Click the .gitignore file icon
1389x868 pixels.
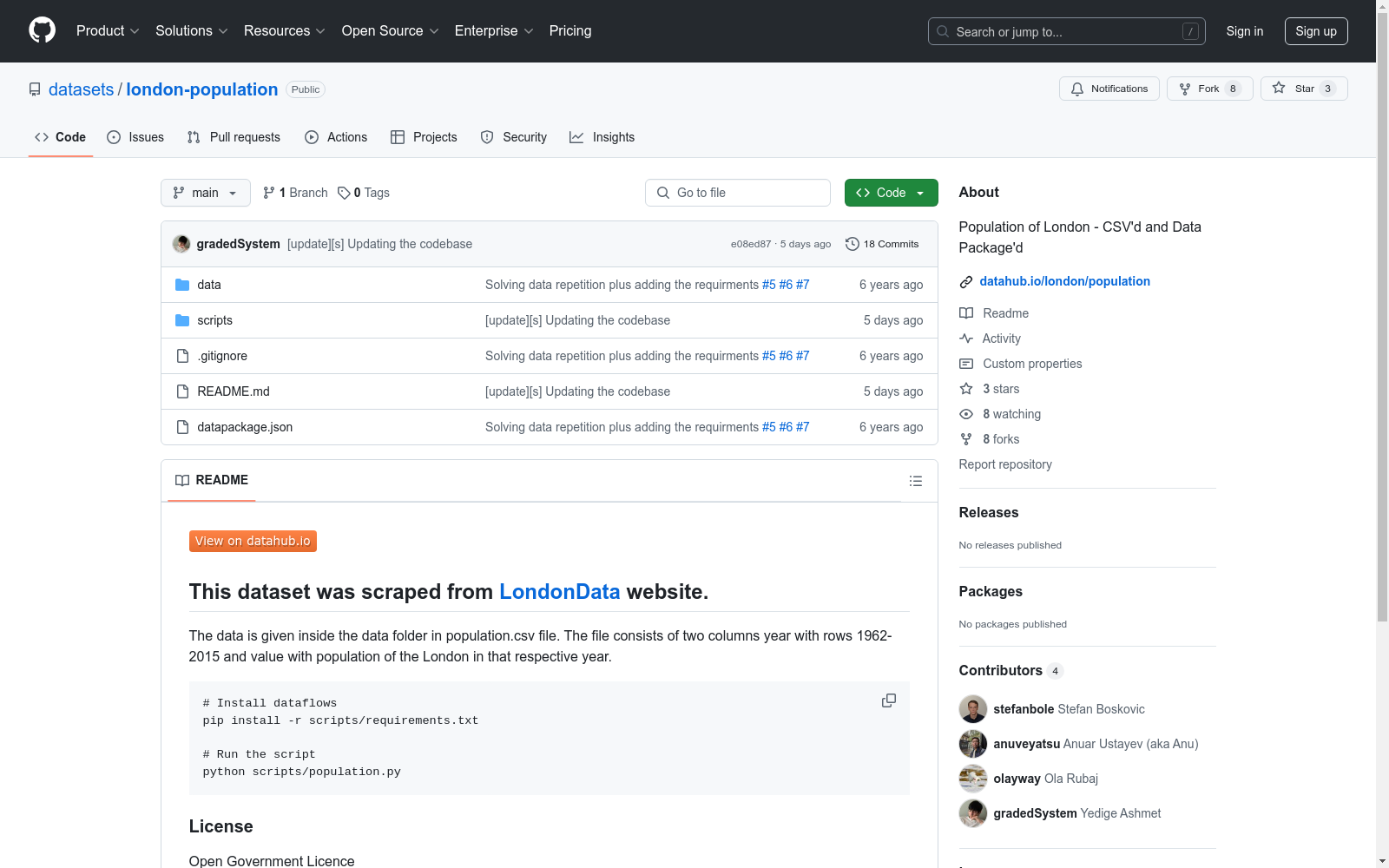(x=182, y=356)
